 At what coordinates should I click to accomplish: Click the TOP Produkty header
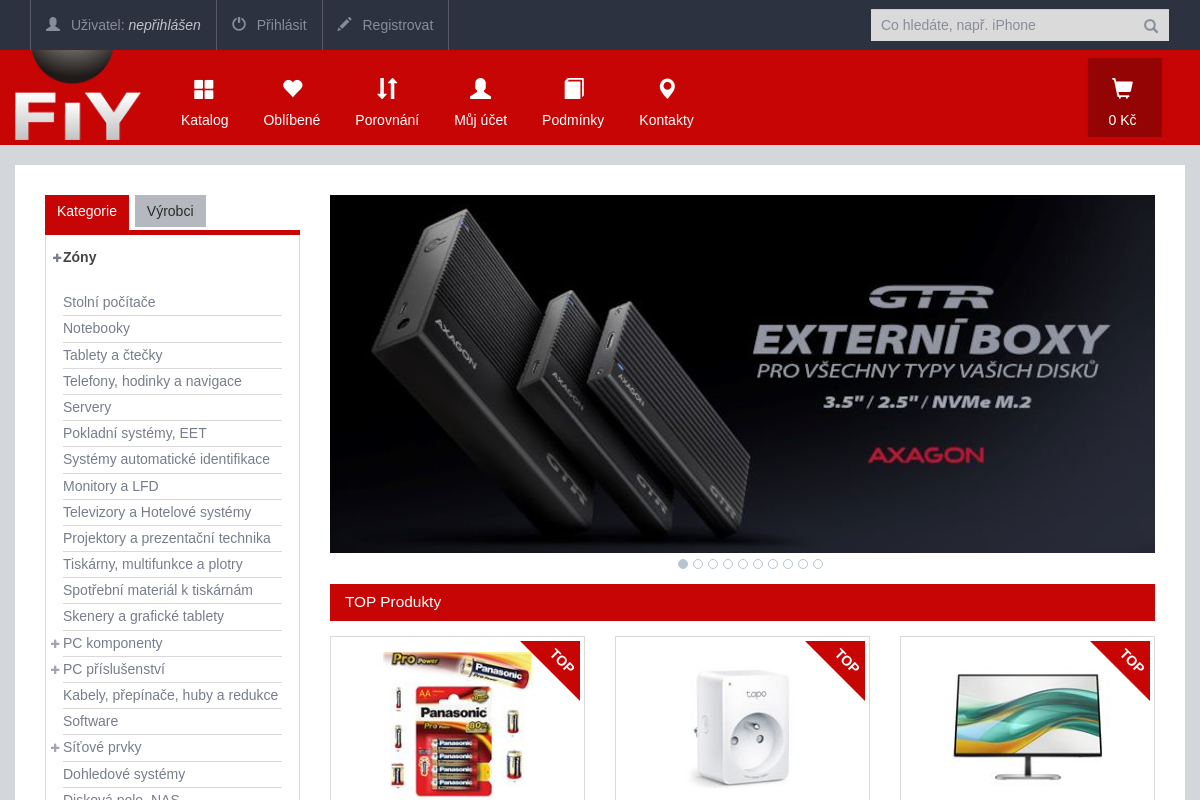coord(742,602)
